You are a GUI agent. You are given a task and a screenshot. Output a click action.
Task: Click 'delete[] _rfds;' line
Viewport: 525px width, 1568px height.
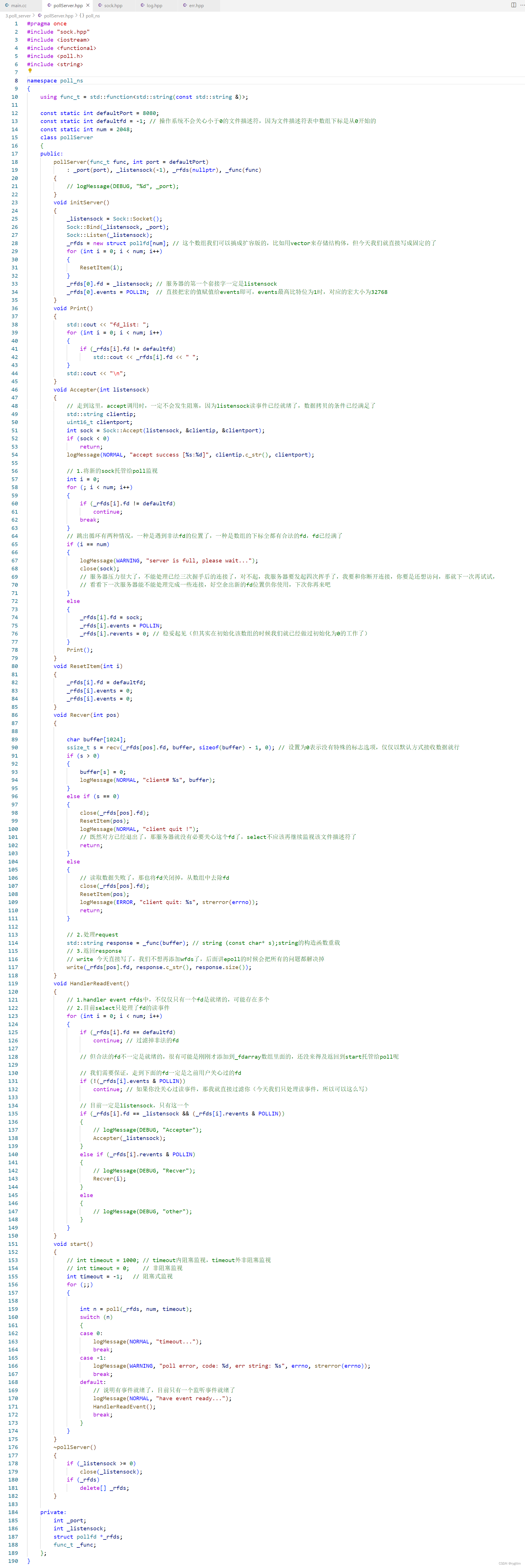(x=105, y=1488)
